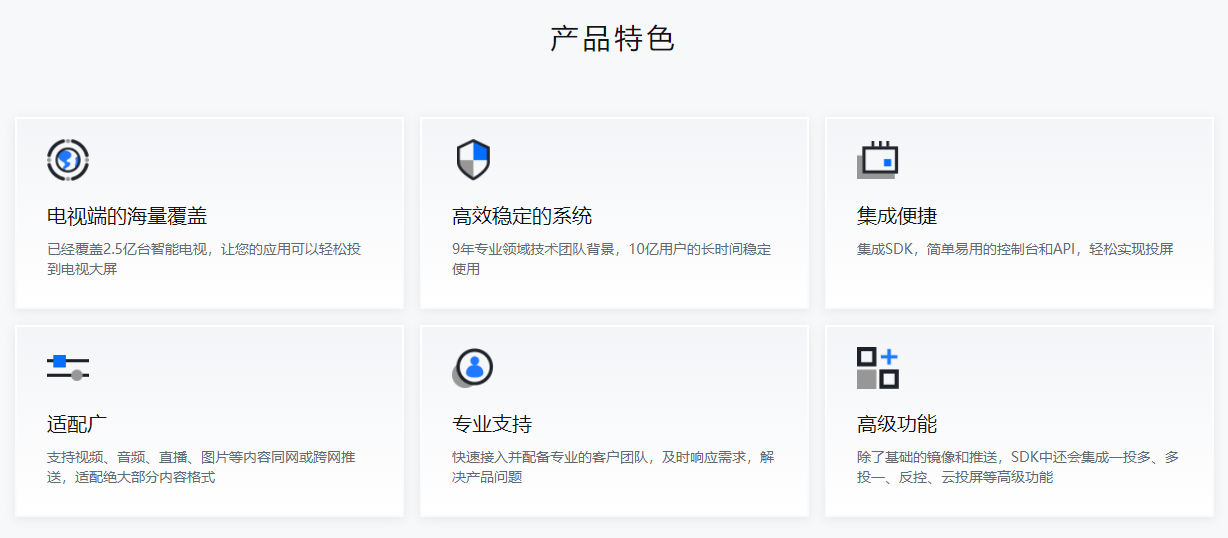Click the squares-plus icon above 高级功能

[x=877, y=367]
